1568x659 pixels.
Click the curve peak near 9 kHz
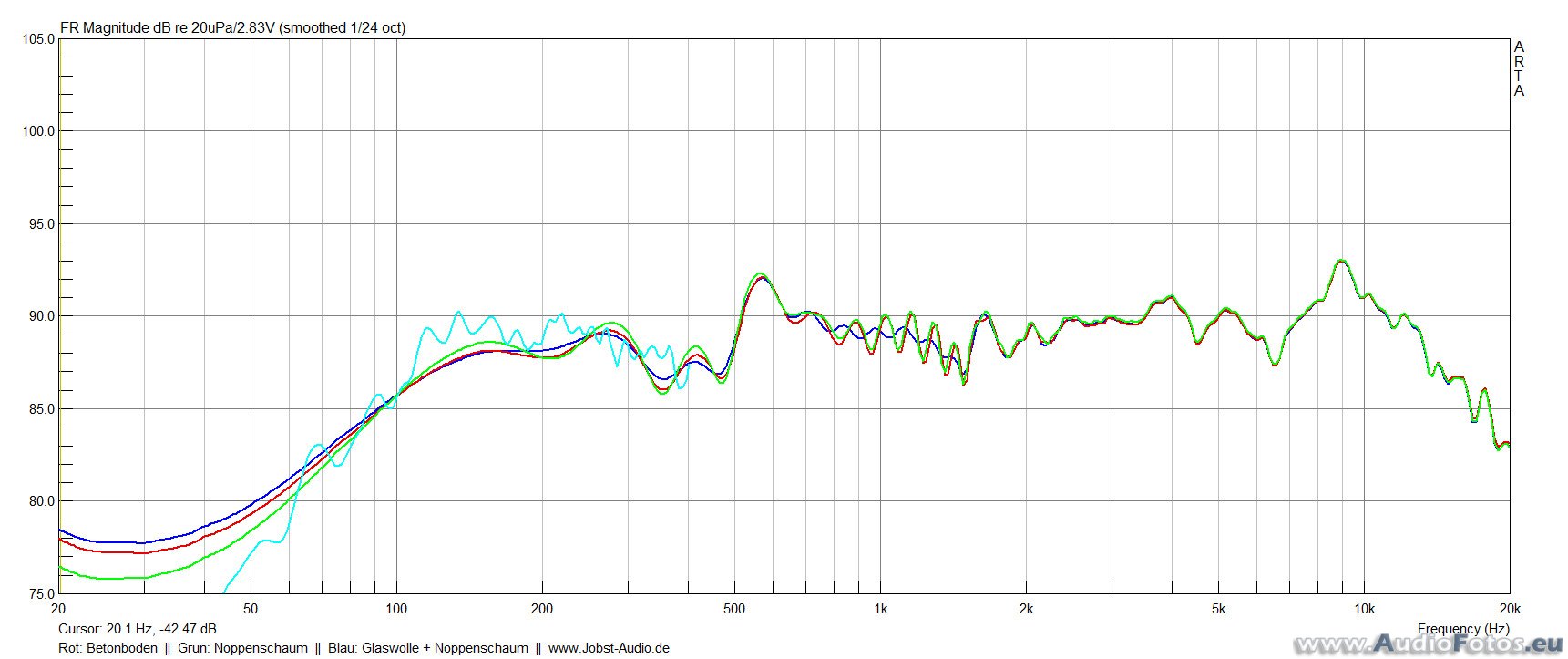pyautogui.click(x=1340, y=261)
